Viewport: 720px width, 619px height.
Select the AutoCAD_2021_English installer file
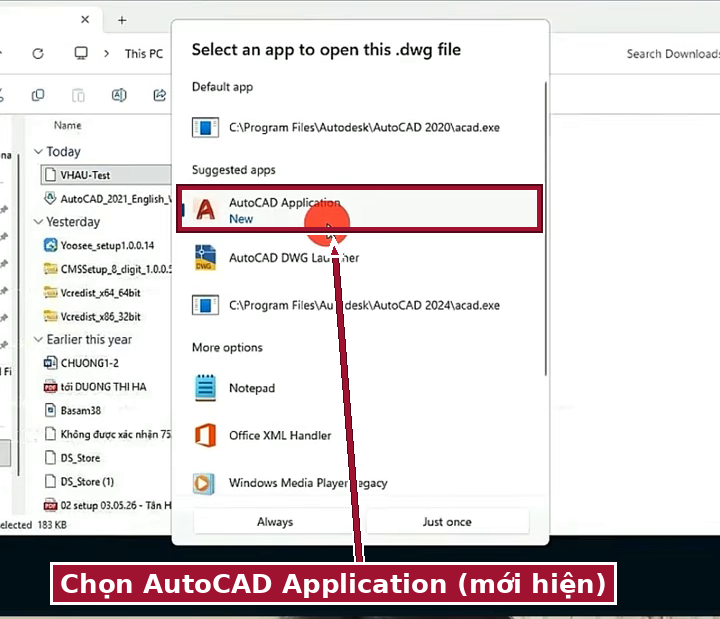[106, 199]
